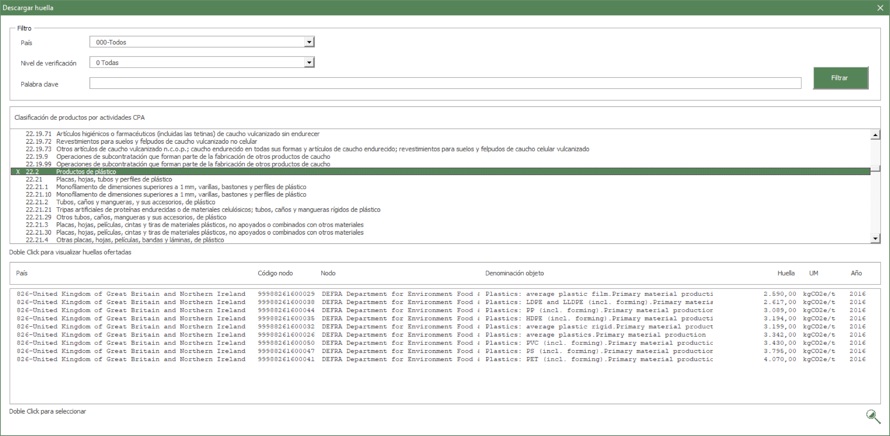Click the Denominación objeto column header
Viewport: 890px width, 436px height.
click(514, 274)
